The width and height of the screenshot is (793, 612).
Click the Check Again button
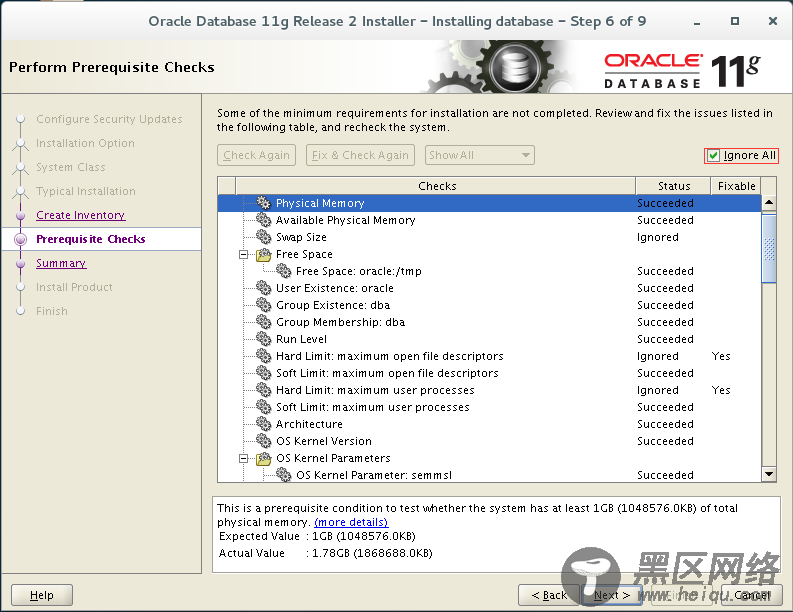(256, 155)
